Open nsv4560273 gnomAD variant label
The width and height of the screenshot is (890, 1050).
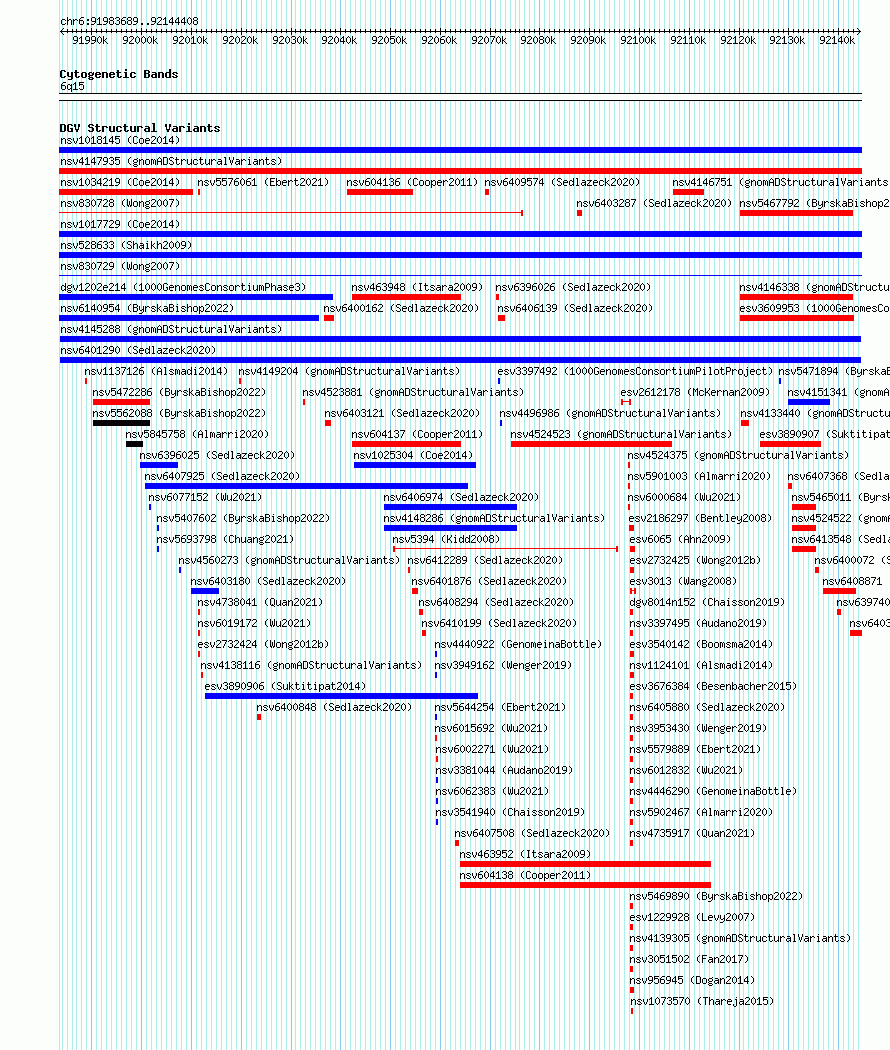[289, 560]
